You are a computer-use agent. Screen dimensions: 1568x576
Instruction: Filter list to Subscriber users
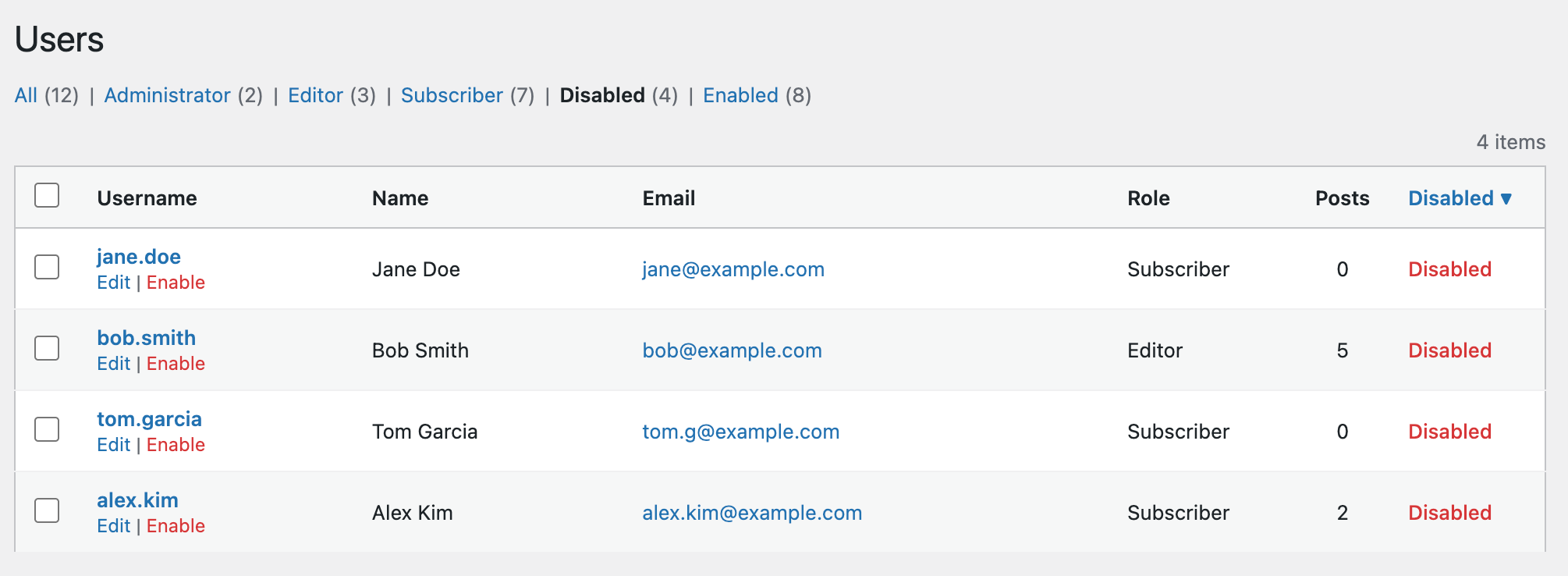452,95
